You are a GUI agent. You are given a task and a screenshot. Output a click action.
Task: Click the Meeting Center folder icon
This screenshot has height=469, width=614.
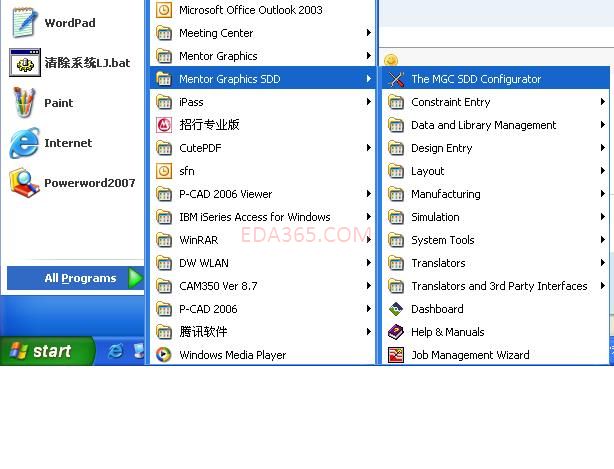tap(164, 33)
